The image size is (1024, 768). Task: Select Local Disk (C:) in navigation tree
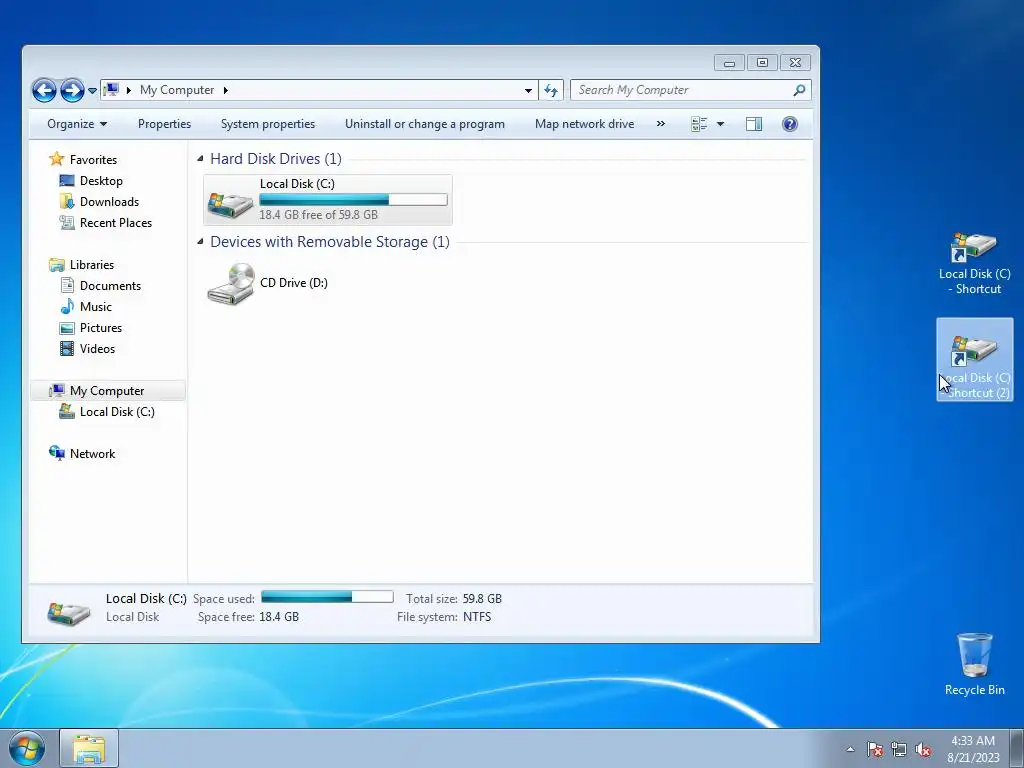coord(118,411)
